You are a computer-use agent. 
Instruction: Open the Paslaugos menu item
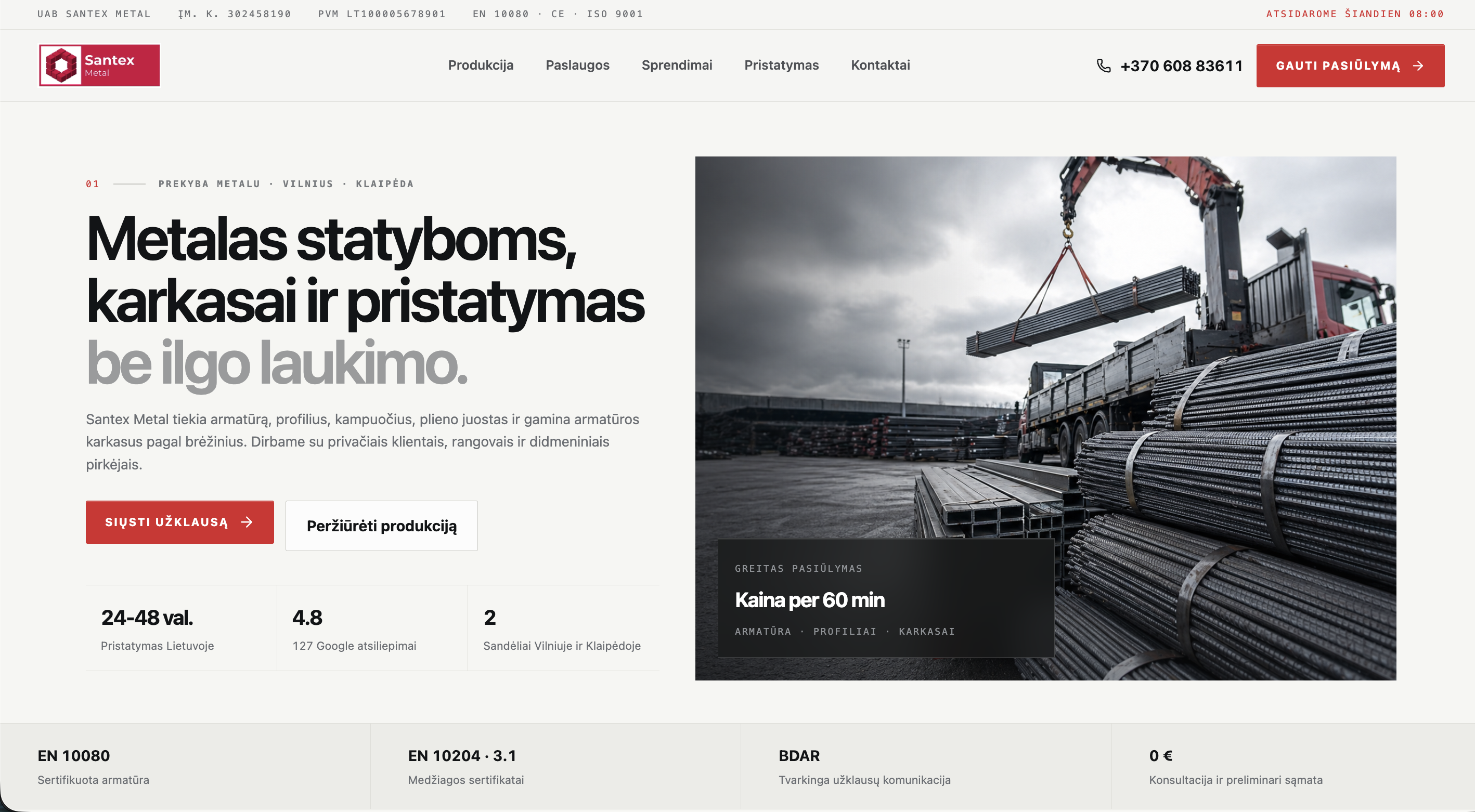click(x=577, y=65)
